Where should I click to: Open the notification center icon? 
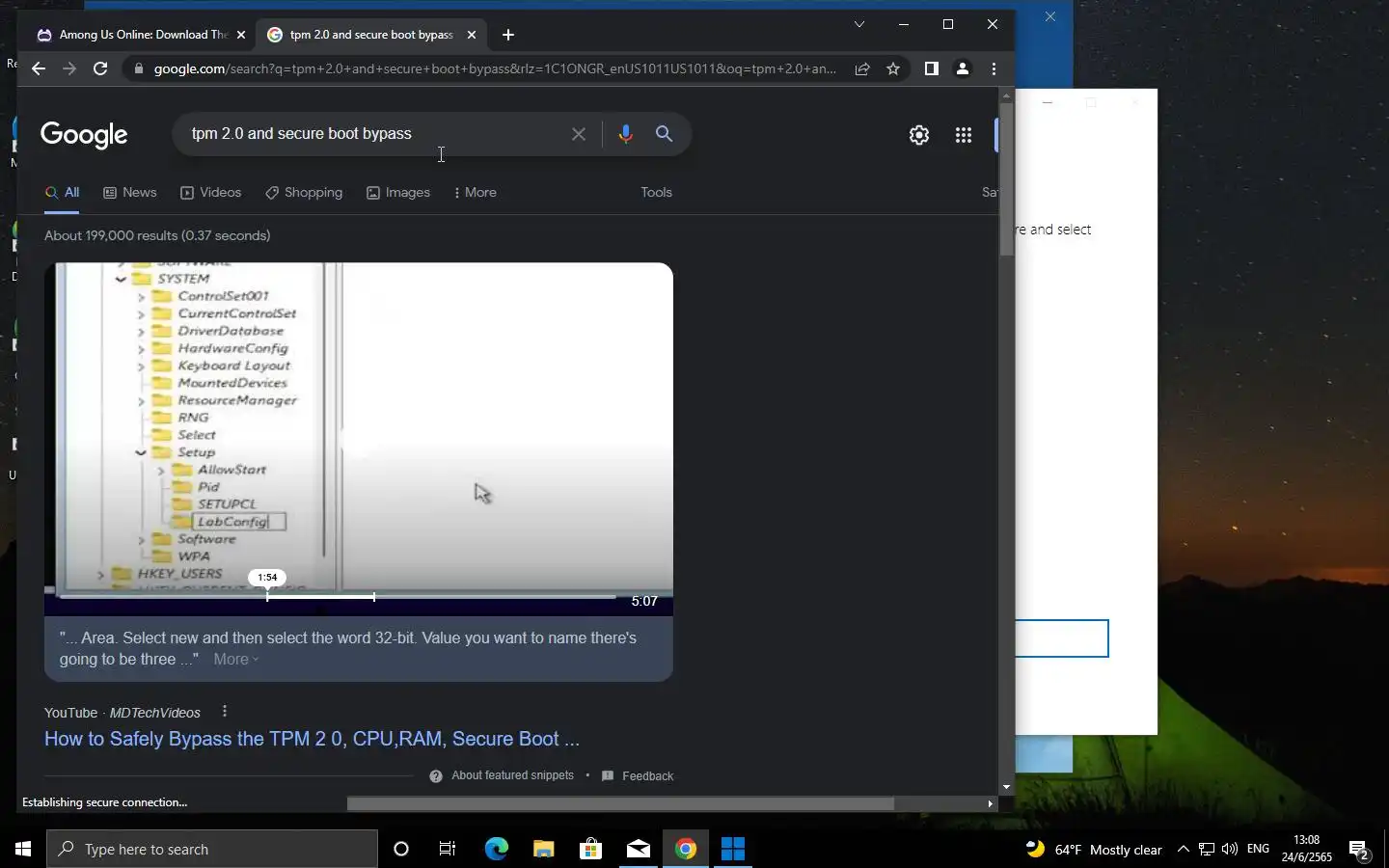(1360, 851)
